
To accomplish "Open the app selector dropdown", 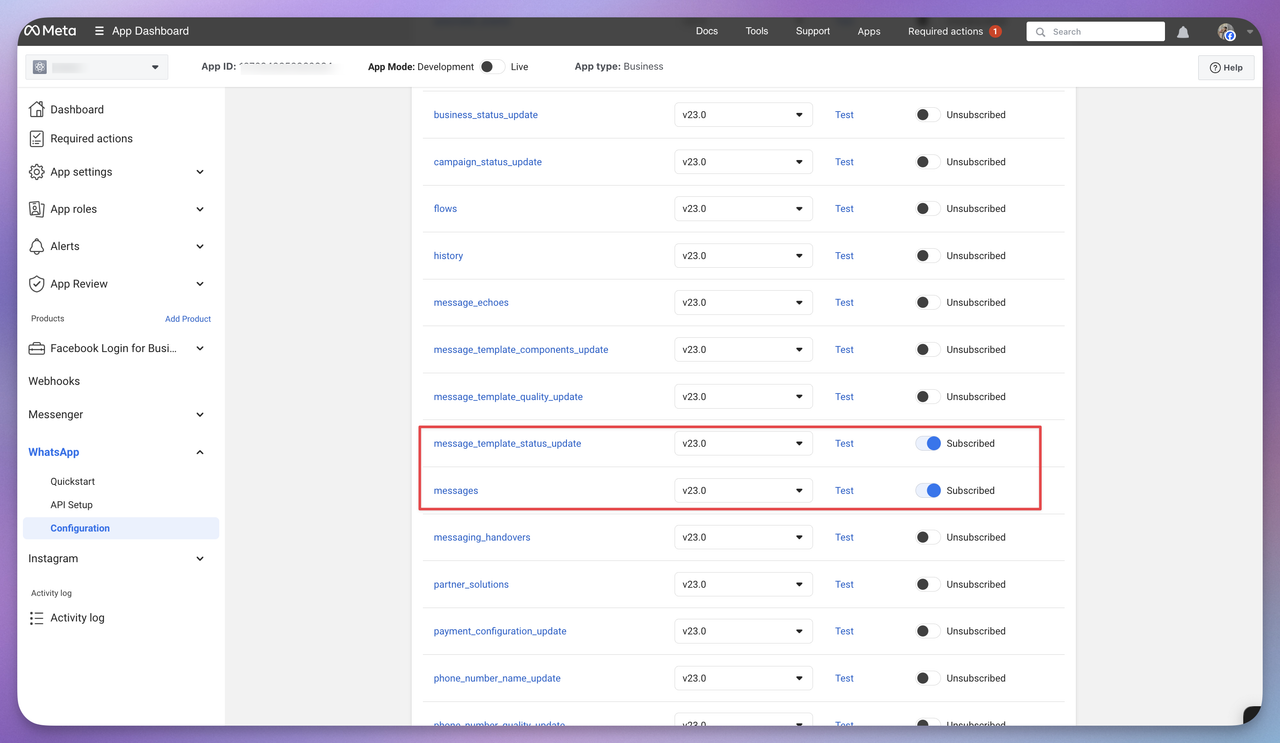I will pyautogui.click(x=97, y=67).
